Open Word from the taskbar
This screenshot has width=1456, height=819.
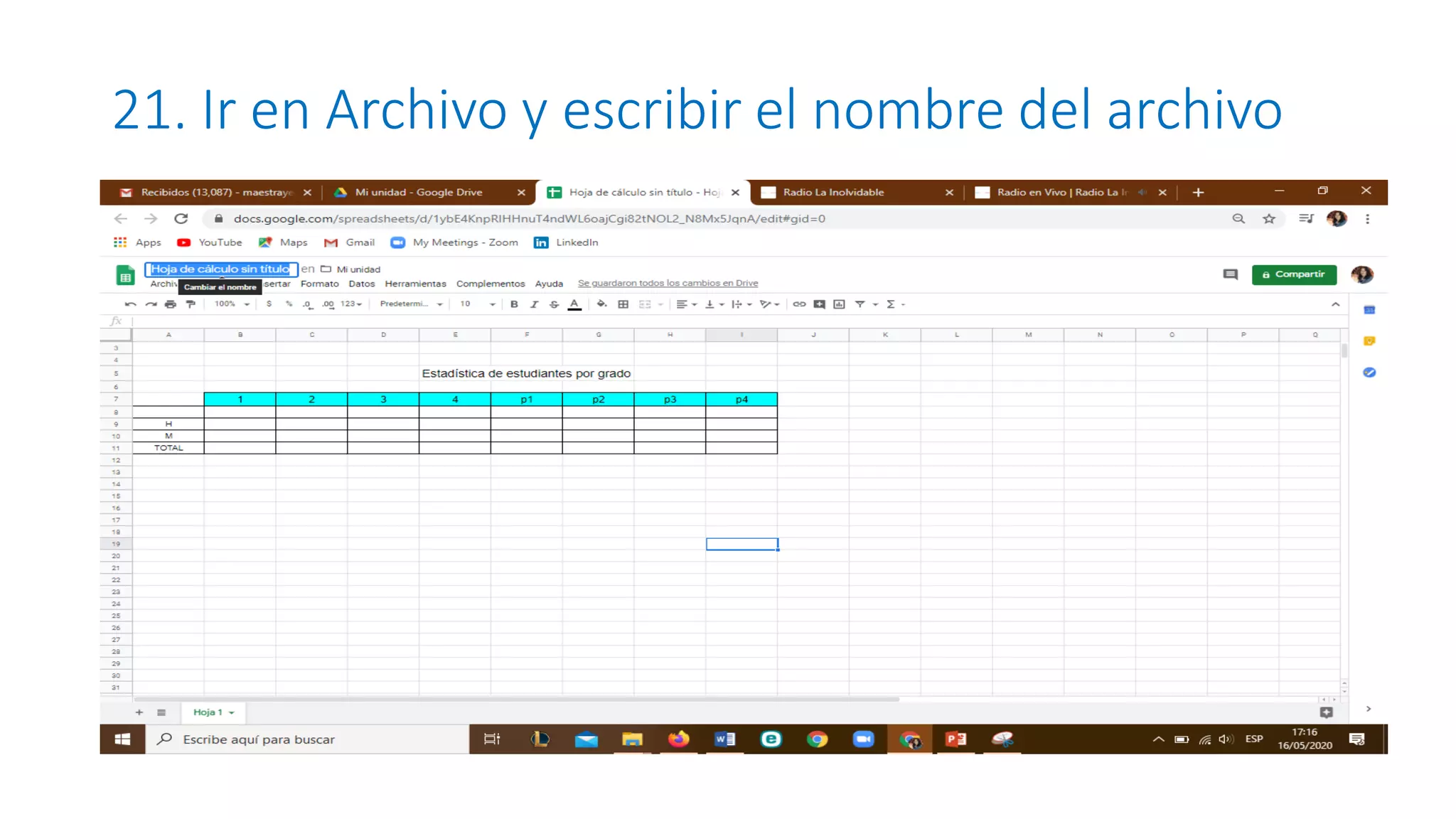pos(725,739)
